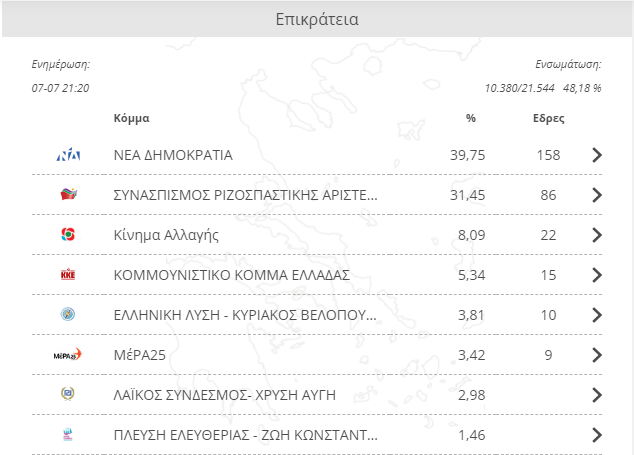Click the 10.380/21.544 count
634x455 pixels.
pyautogui.click(x=520, y=88)
